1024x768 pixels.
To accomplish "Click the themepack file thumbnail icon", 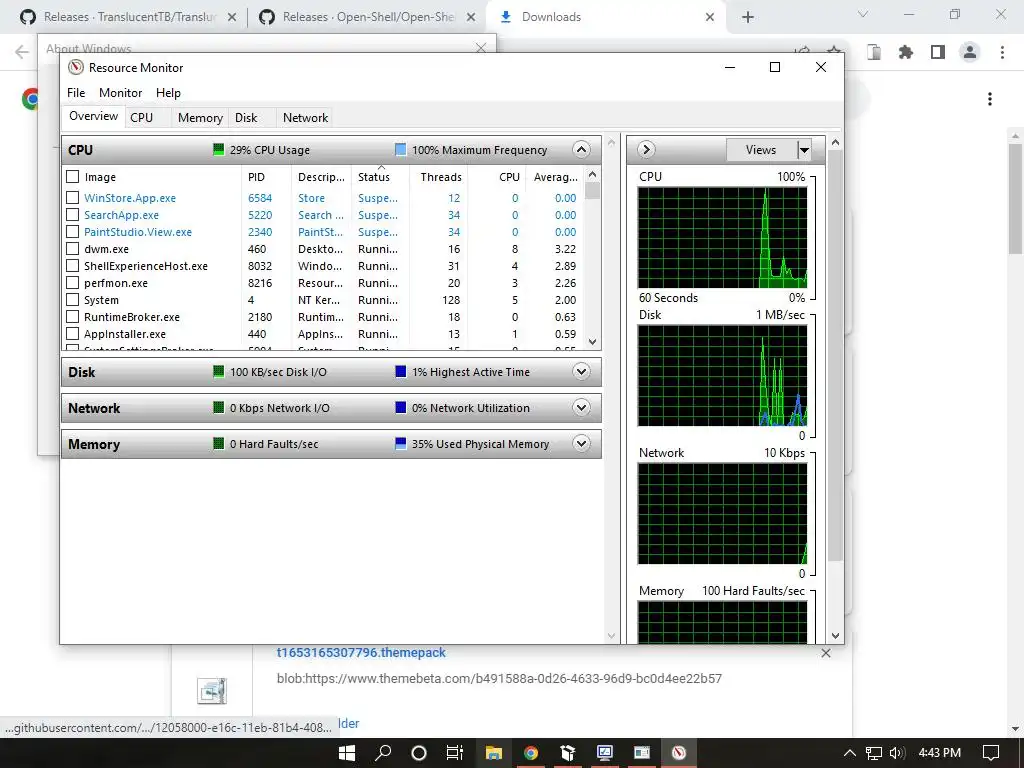I will click(212, 691).
